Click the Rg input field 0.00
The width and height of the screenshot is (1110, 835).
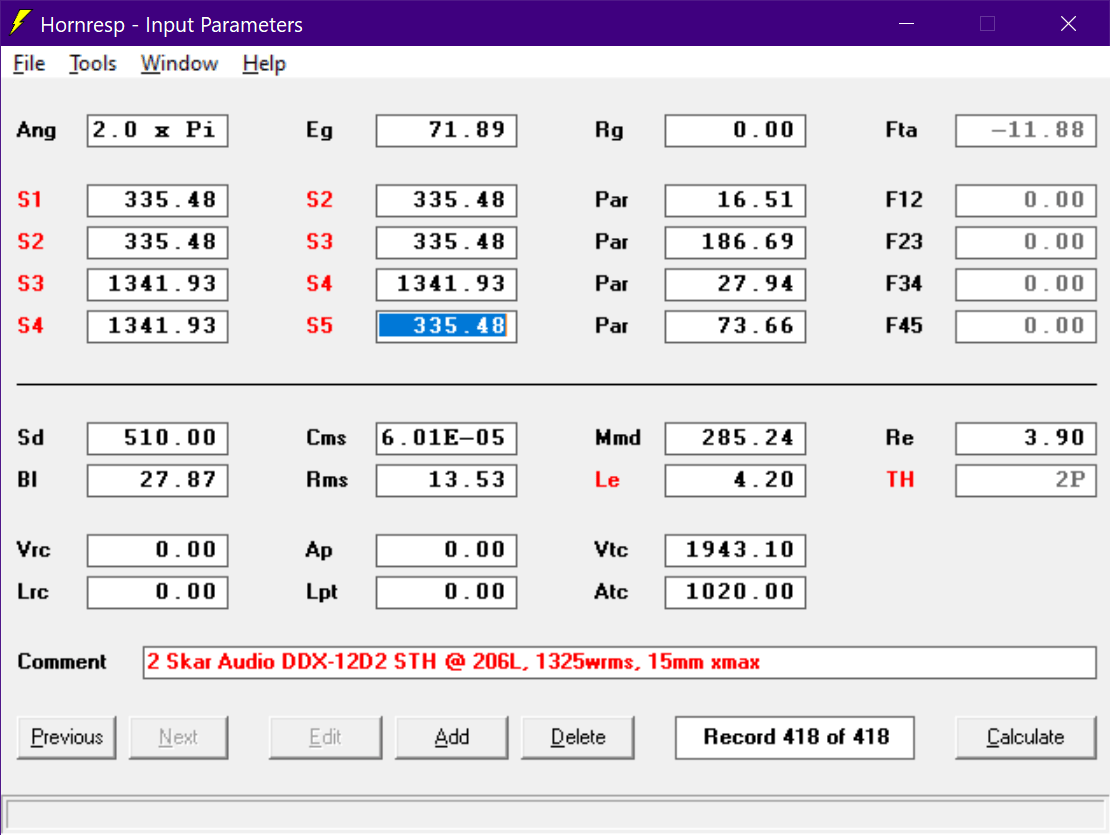pos(735,130)
